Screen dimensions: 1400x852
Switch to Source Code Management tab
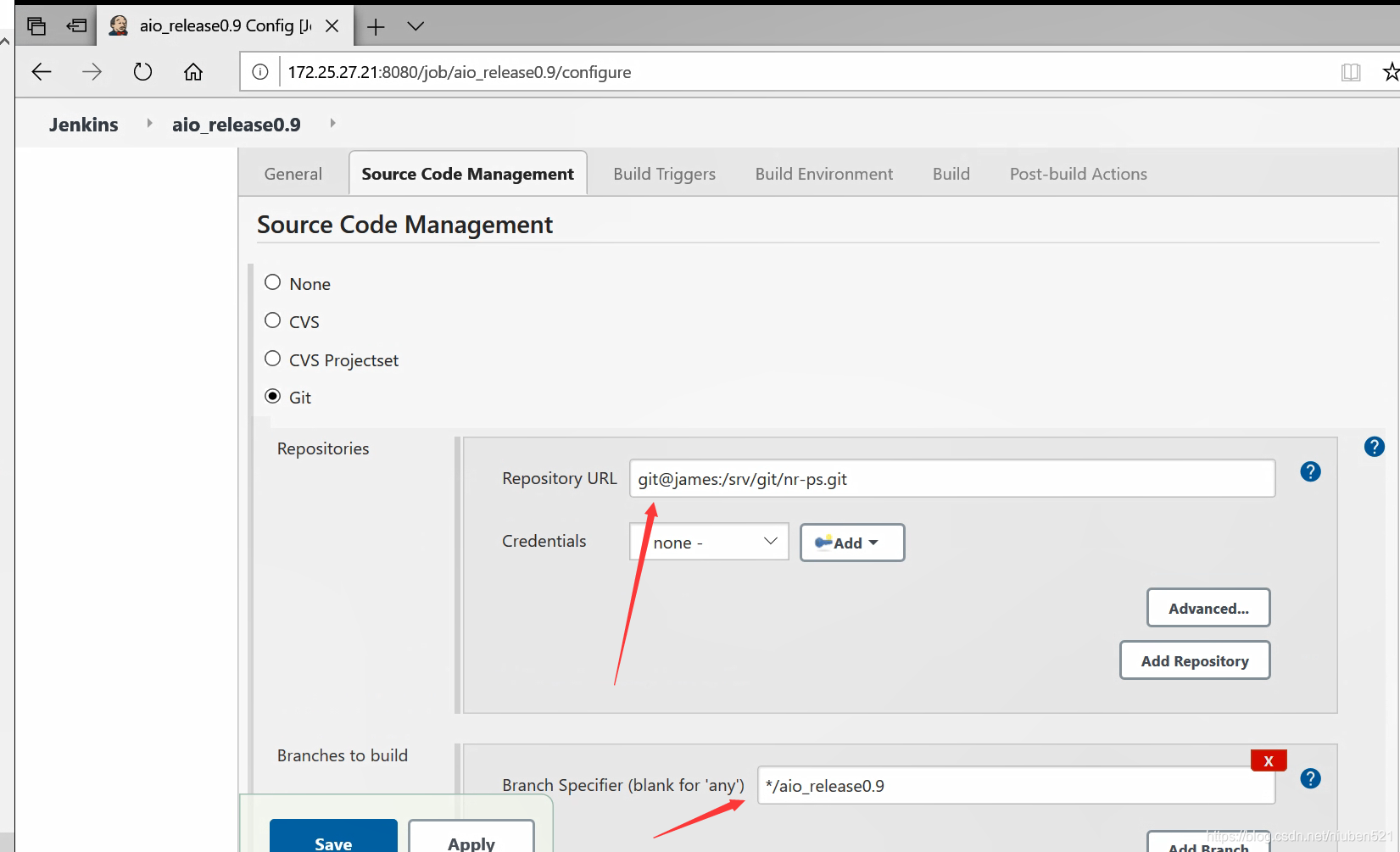(x=468, y=174)
